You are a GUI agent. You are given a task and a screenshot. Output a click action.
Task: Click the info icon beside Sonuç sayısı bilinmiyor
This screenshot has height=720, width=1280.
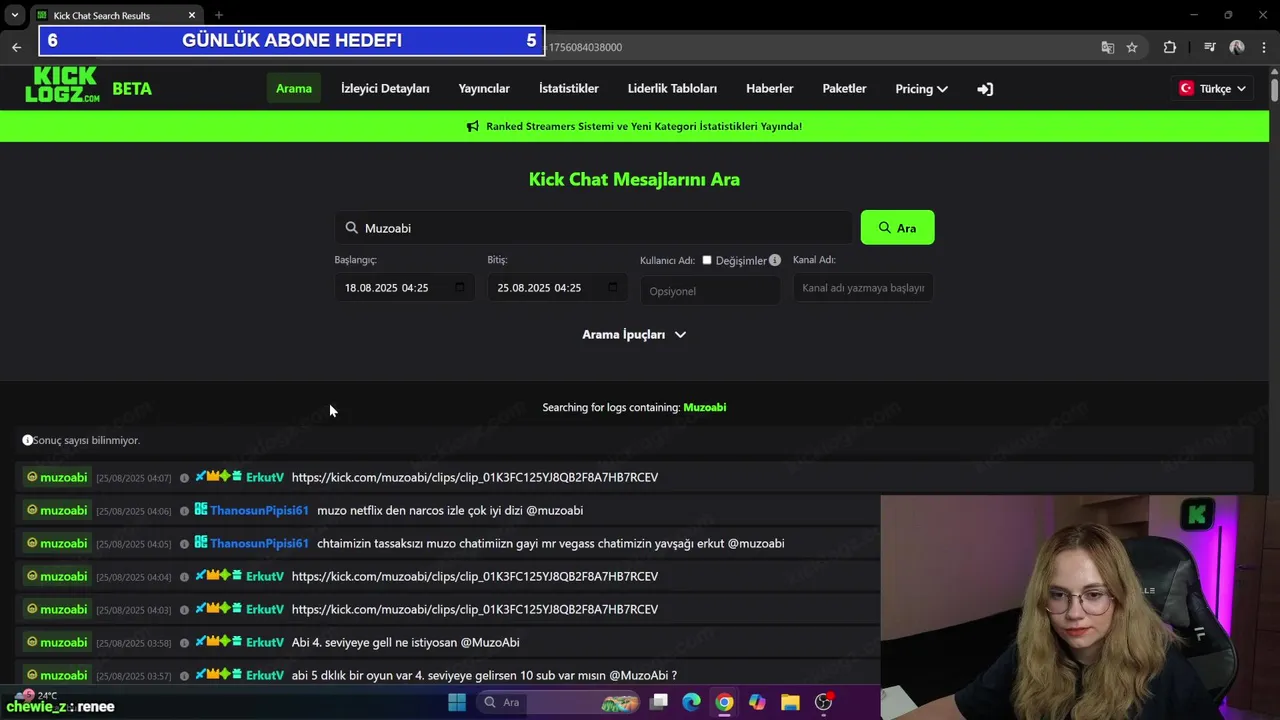[x=28, y=440]
